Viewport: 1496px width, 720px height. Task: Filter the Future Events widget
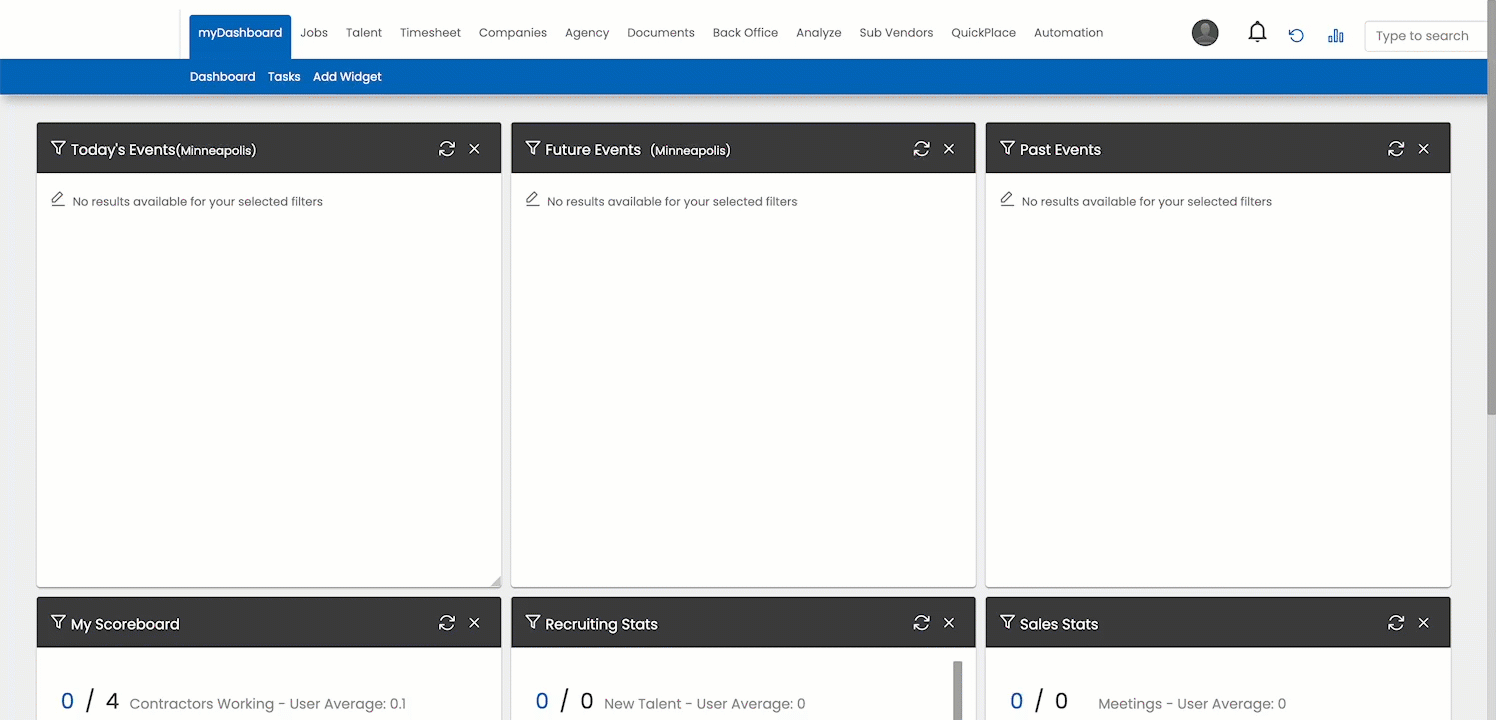click(533, 148)
